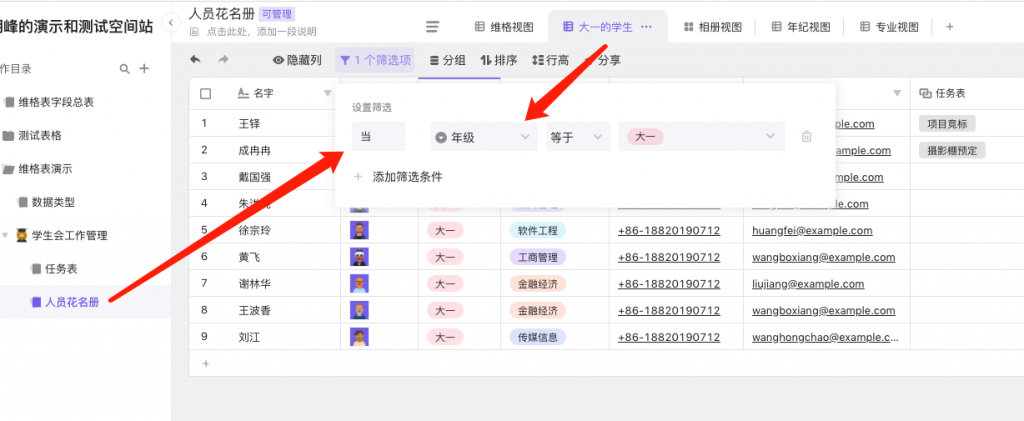Click 徐宗玲's avatar thumbnail in row 5

(x=358, y=230)
